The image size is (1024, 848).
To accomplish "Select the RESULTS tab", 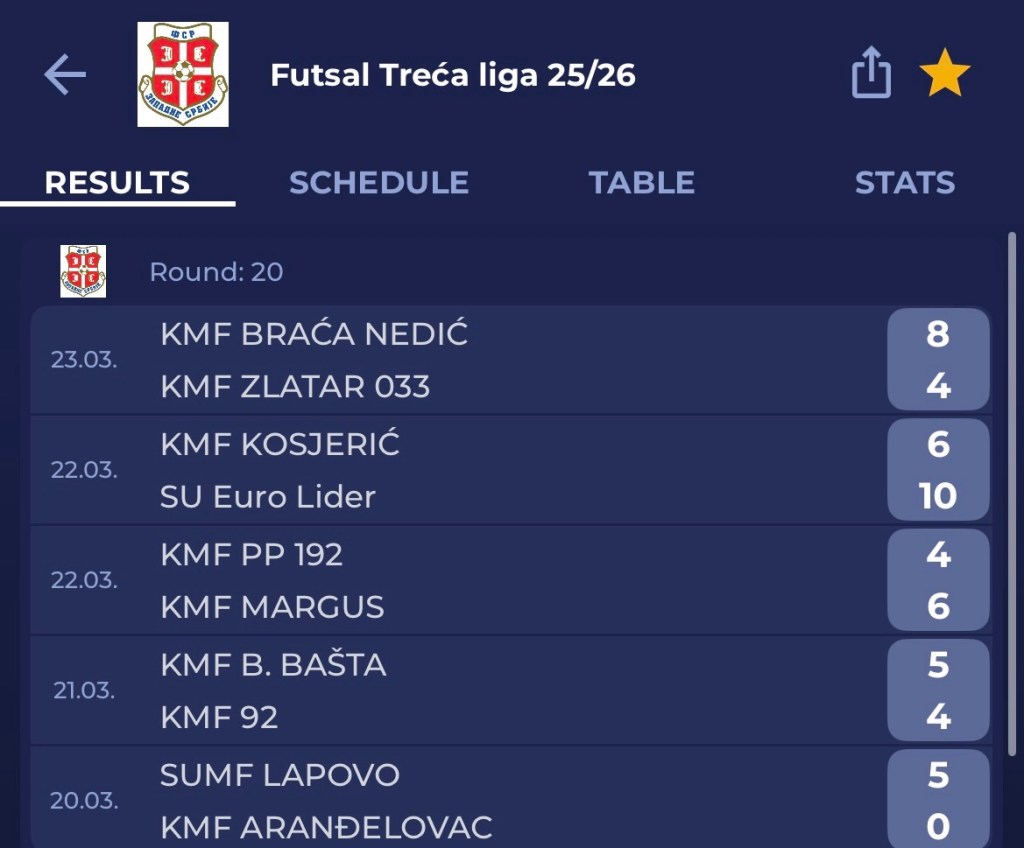I will tap(117, 183).
